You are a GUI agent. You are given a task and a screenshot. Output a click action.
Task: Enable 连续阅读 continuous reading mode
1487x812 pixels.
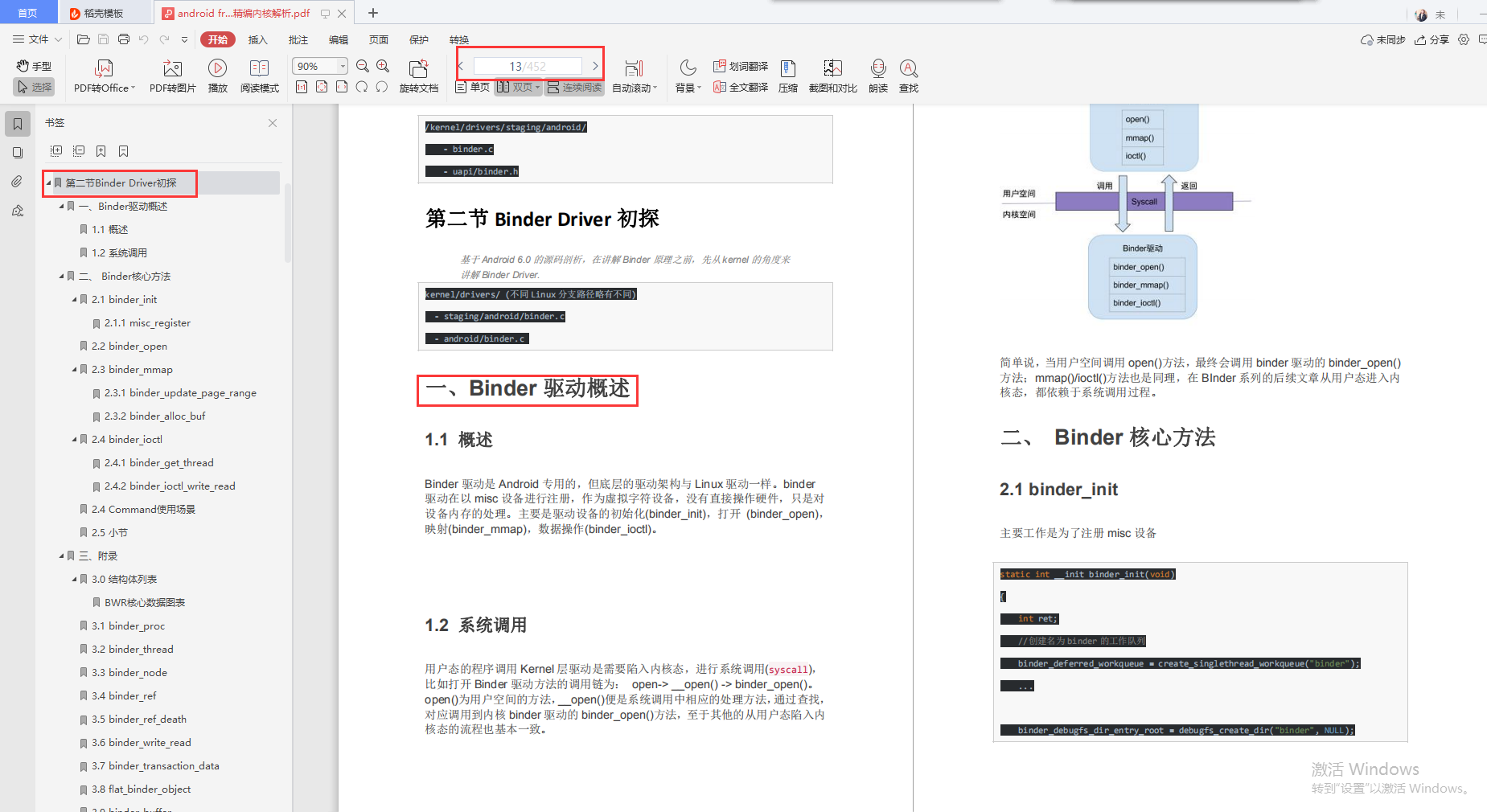click(574, 87)
